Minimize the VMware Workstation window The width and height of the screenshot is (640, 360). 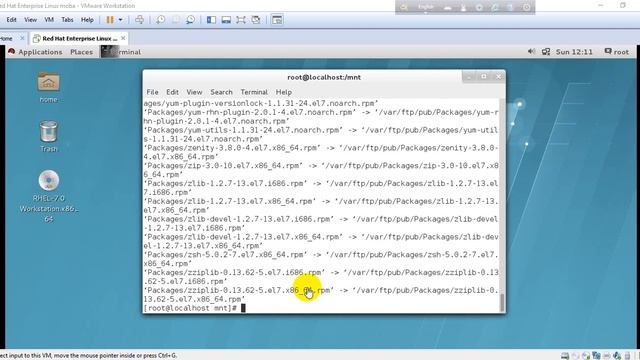pos(601,6)
